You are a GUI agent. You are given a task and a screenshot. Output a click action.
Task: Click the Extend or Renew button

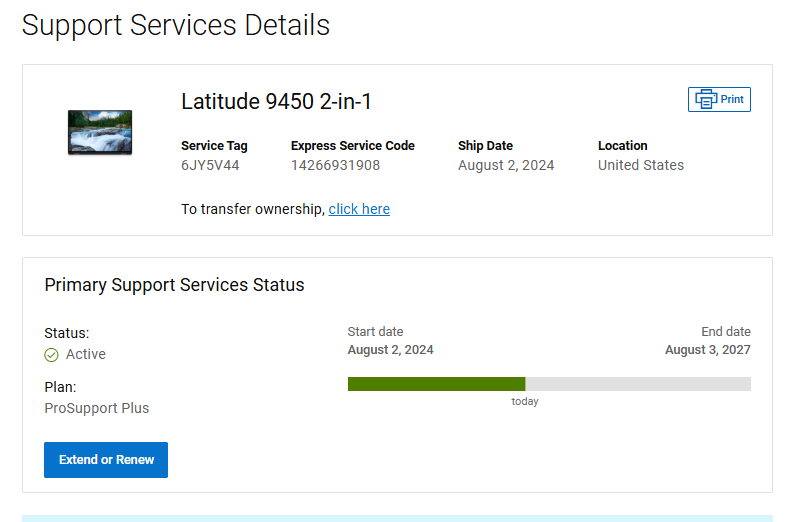pos(106,460)
